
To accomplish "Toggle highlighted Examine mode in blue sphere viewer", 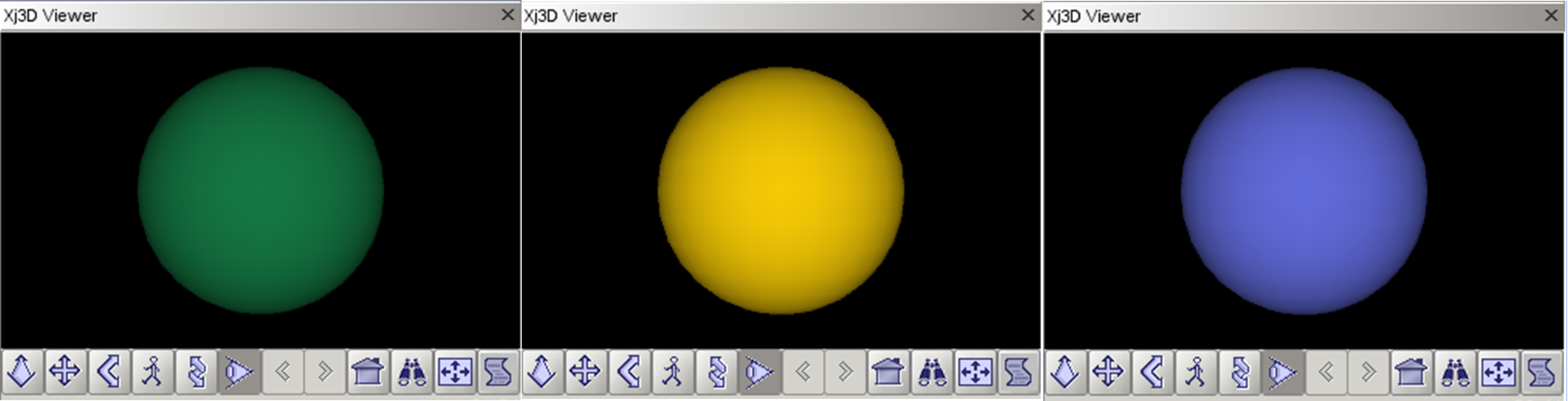I will click(1282, 370).
